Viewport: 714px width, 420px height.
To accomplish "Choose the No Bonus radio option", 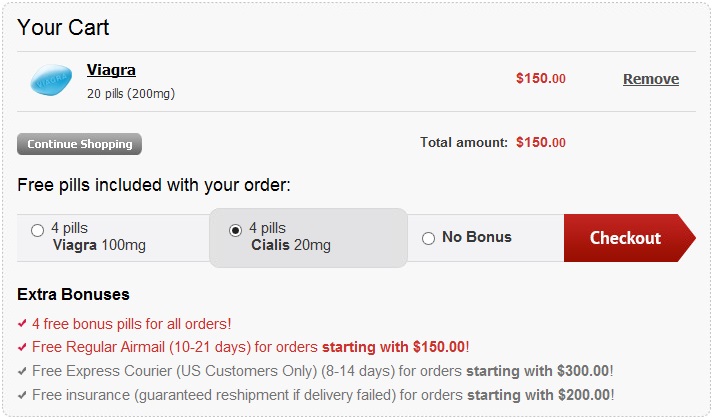I will (x=428, y=238).
